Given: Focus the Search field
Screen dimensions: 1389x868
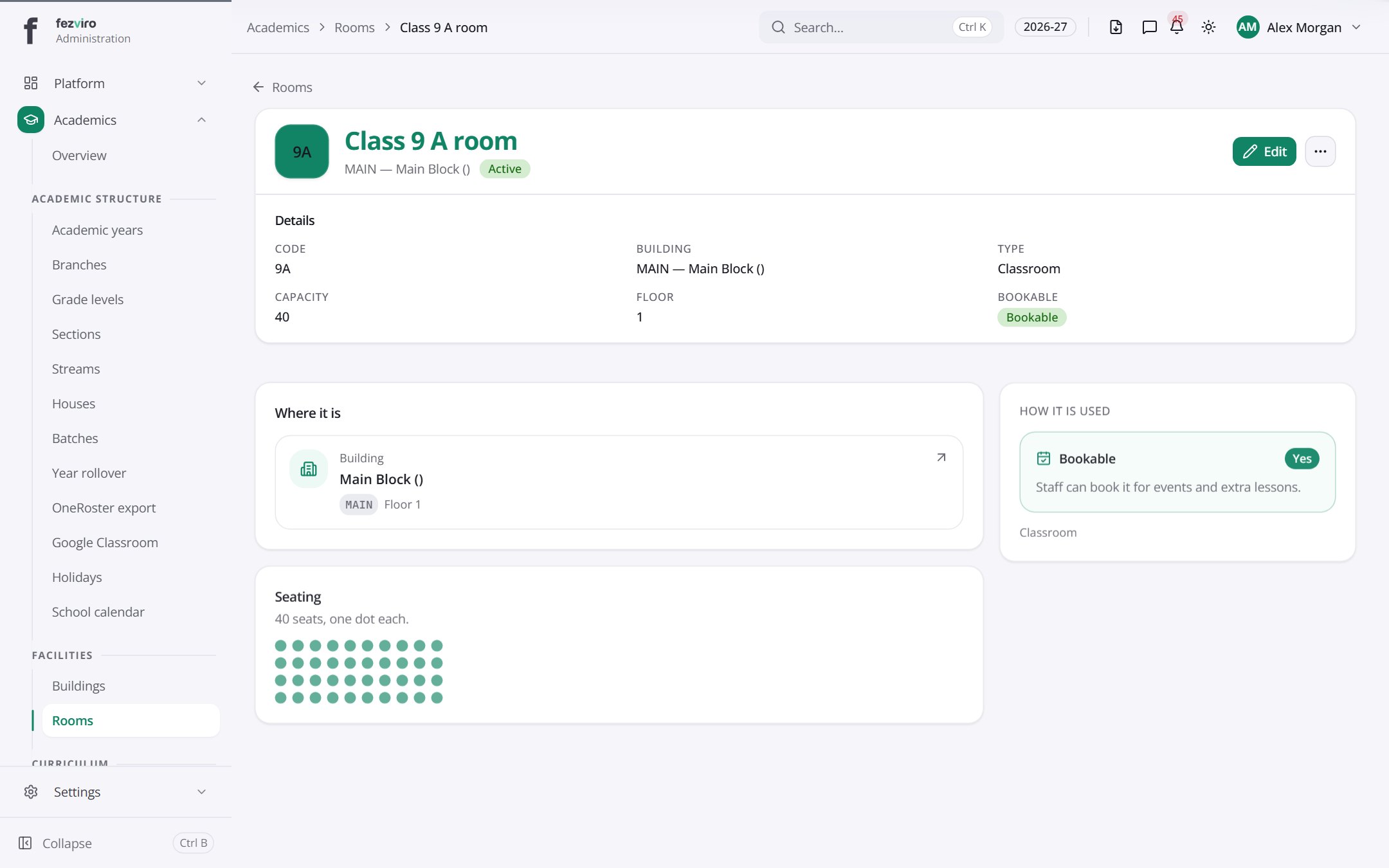Looking at the screenshot, I should (881, 27).
